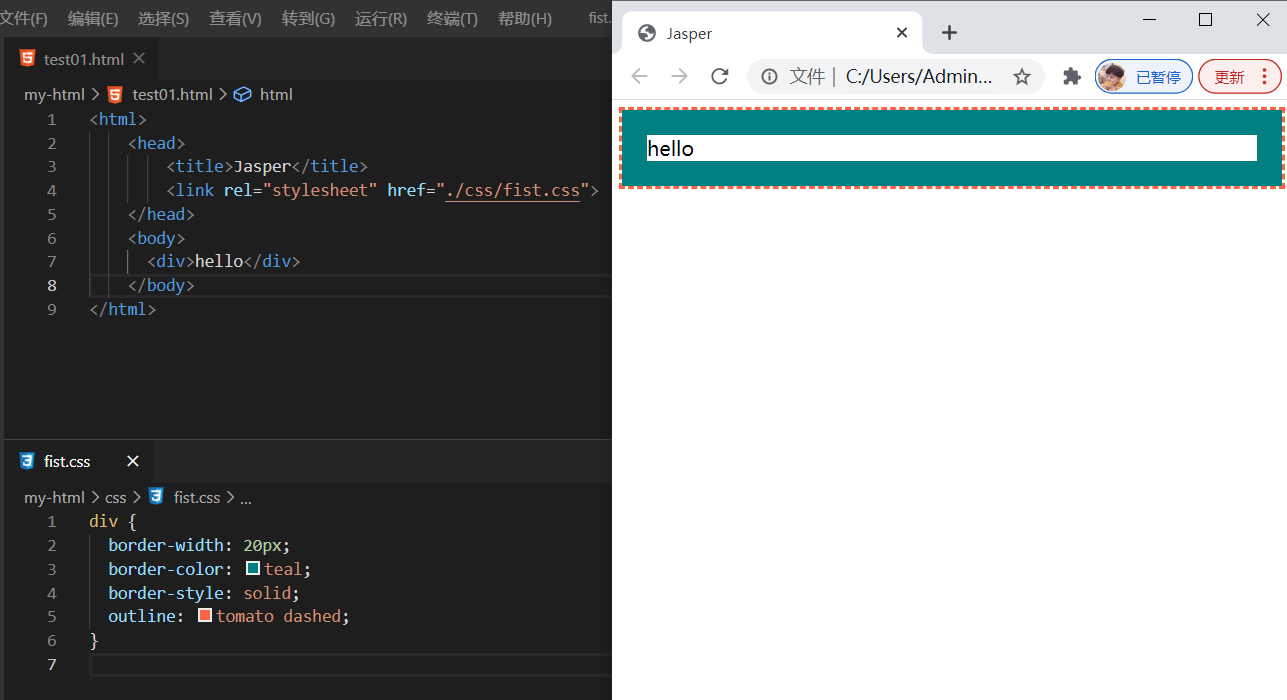Open the 帮助(H) menu

[x=524, y=19]
